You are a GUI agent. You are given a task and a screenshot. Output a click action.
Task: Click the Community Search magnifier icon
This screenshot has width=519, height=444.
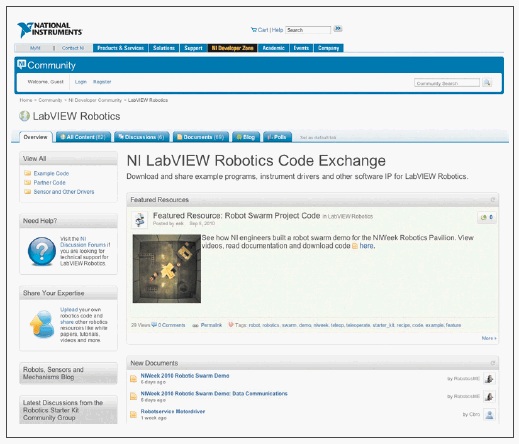tap(487, 82)
